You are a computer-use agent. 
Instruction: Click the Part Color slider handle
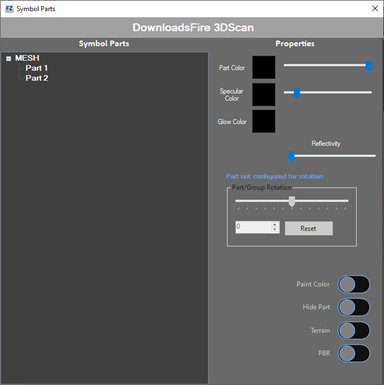click(x=369, y=66)
